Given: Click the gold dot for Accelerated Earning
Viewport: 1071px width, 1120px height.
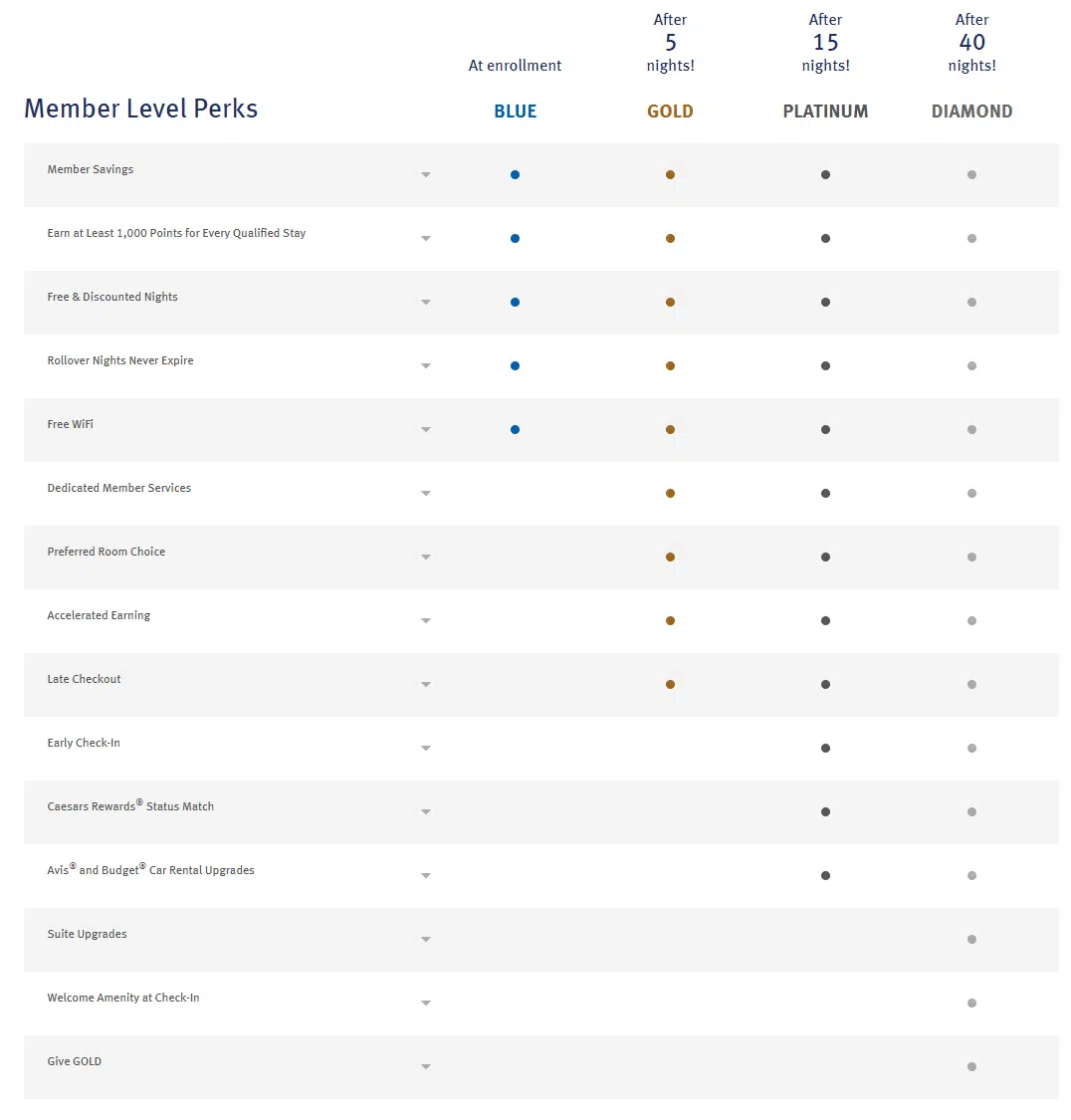Looking at the screenshot, I should tap(670, 621).
